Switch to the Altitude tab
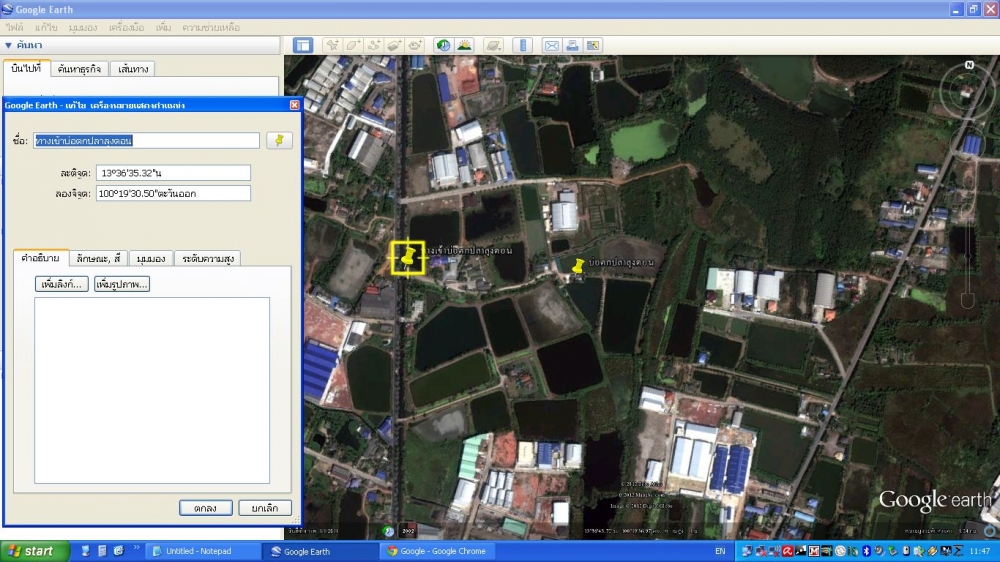 point(208,258)
